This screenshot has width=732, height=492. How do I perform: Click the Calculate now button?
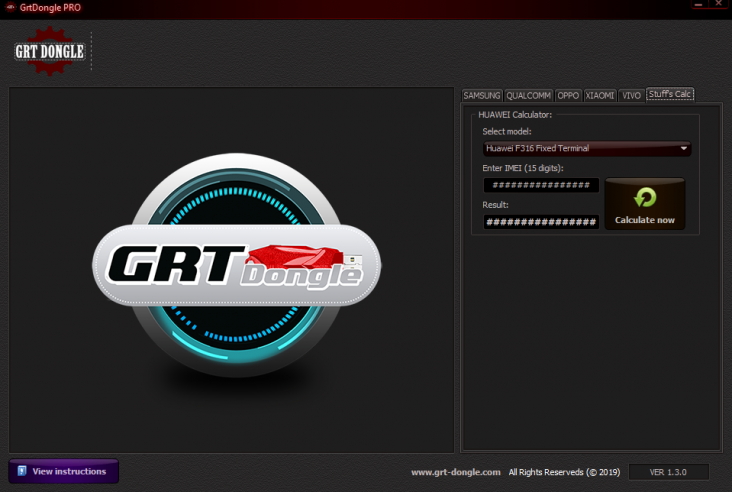pos(645,204)
